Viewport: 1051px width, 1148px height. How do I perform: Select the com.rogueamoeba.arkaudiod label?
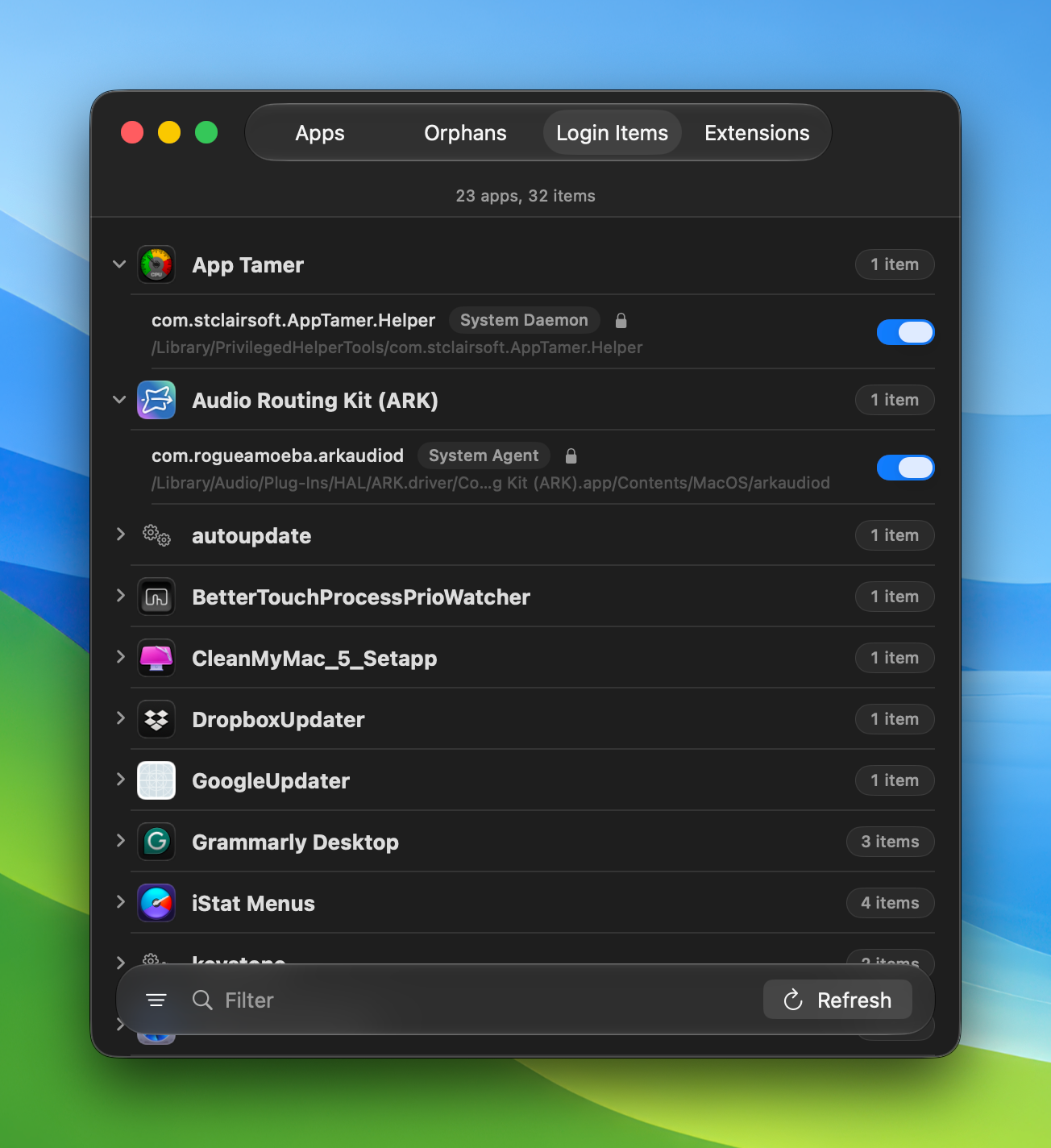277,455
